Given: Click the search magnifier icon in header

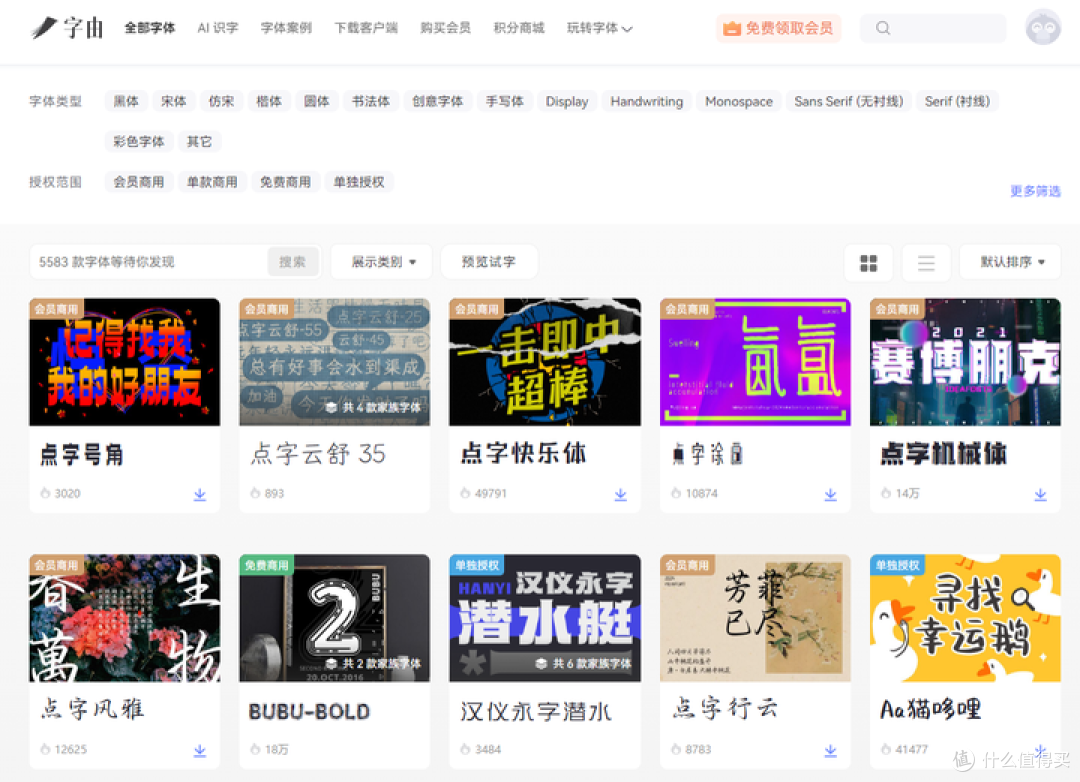Looking at the screenshot, I should tap(883, 28).
